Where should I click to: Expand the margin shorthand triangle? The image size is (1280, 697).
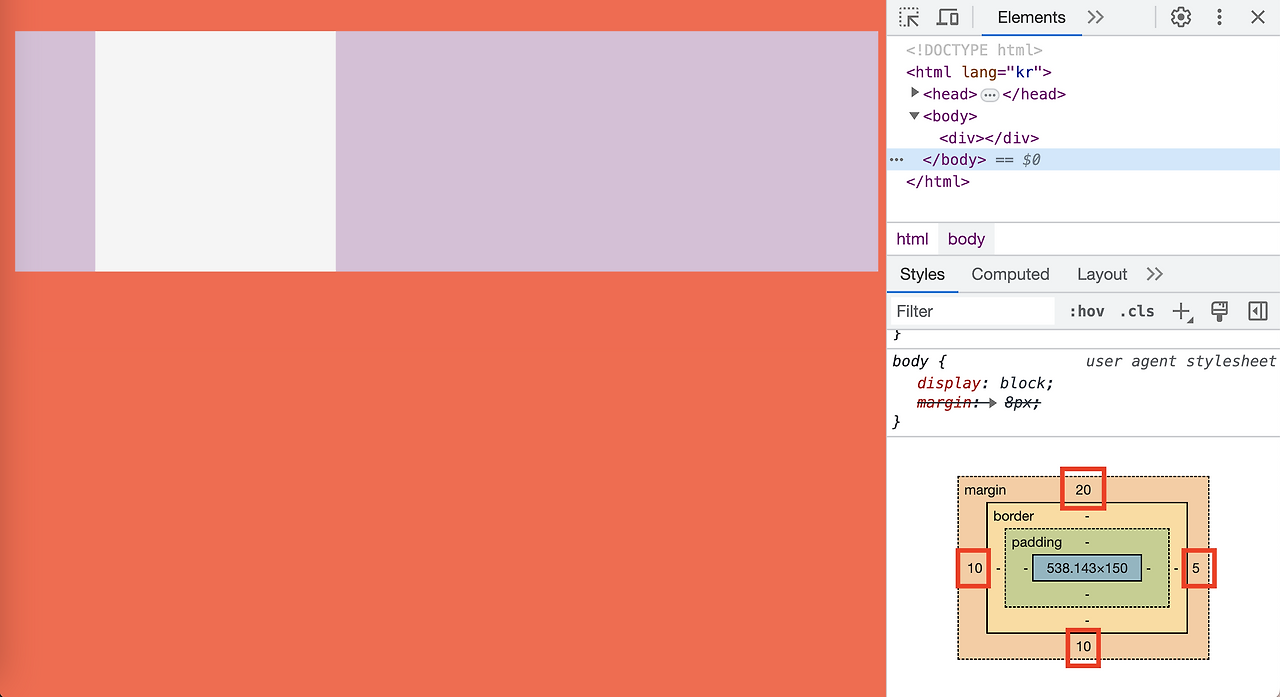click(x=992, y=402)
